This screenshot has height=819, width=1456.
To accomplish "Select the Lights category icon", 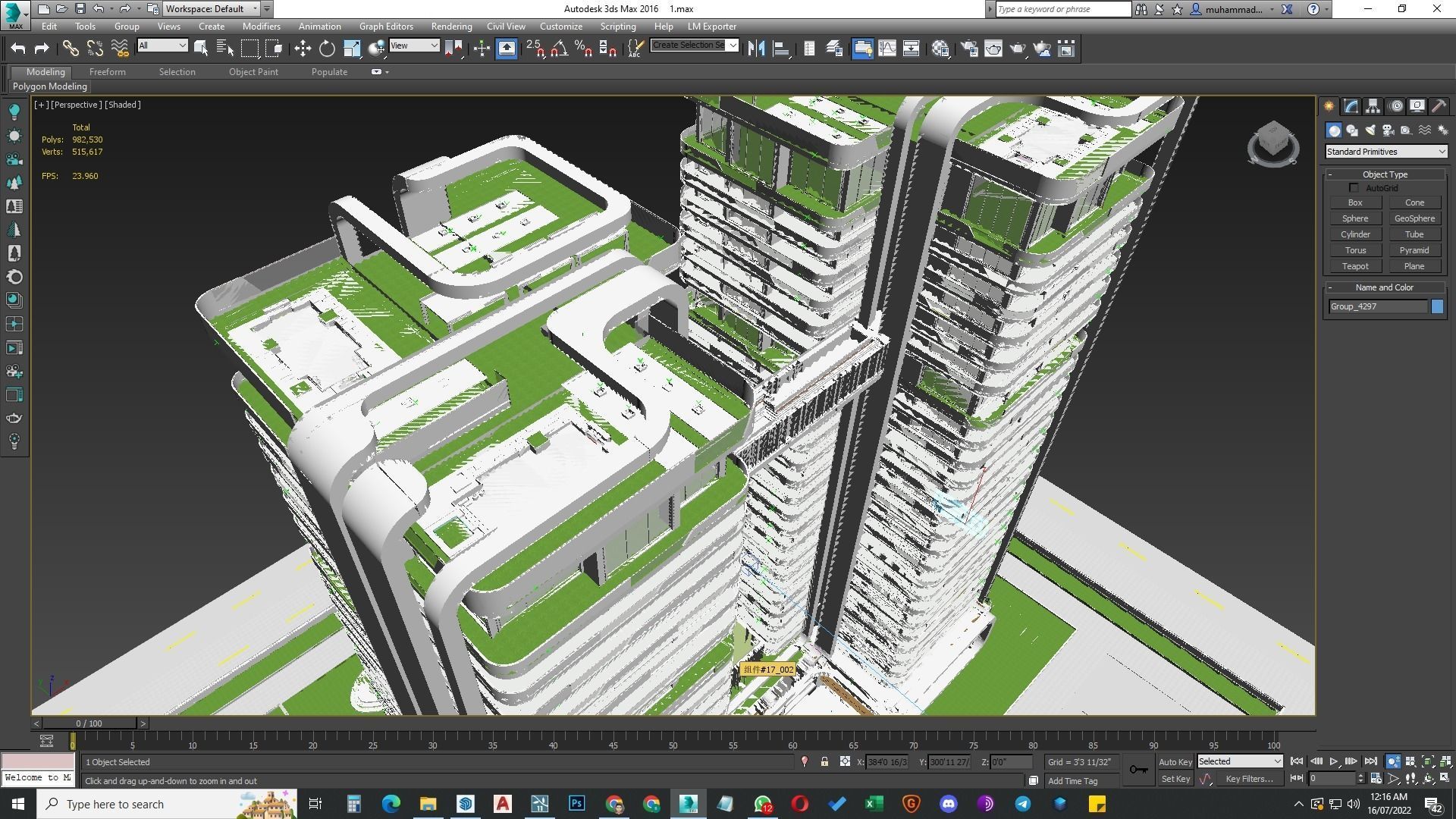I will [1370, 130].
